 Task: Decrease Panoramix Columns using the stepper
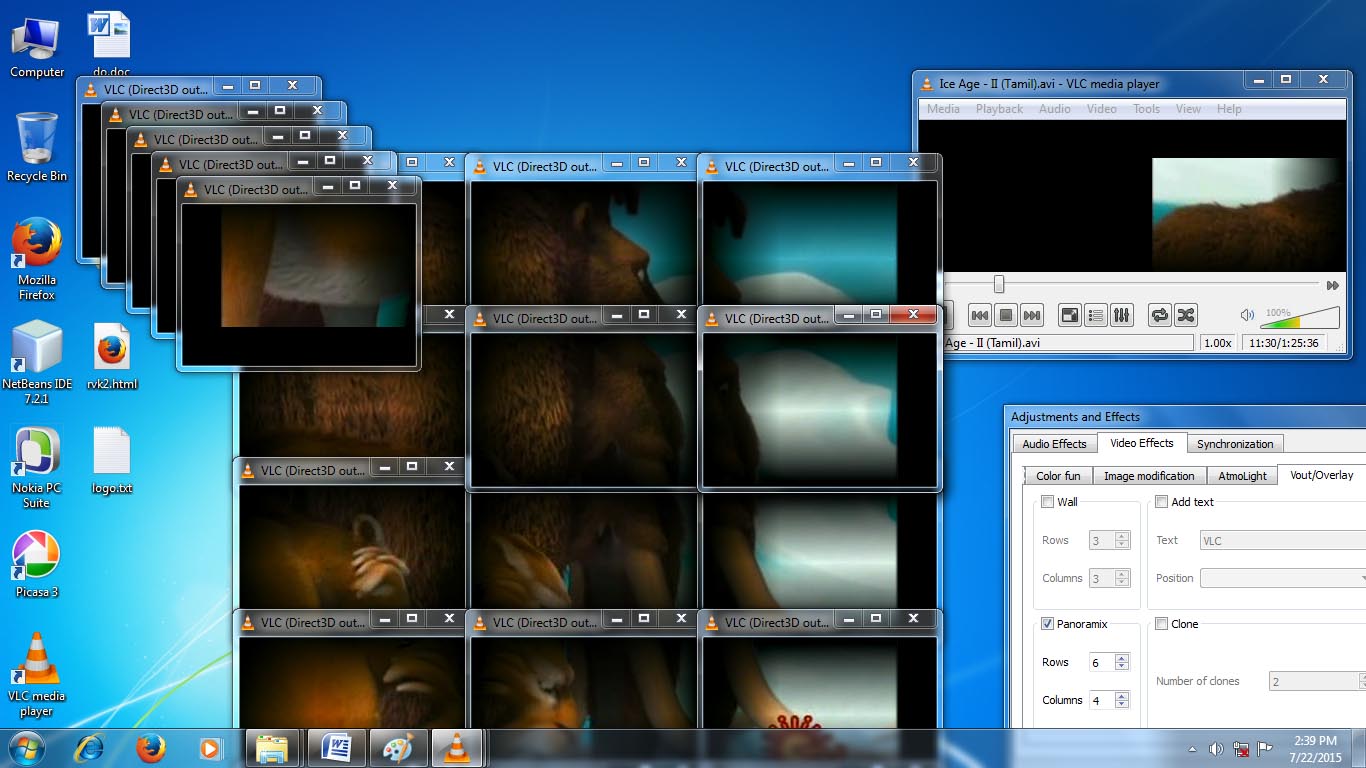point(1122,704)
